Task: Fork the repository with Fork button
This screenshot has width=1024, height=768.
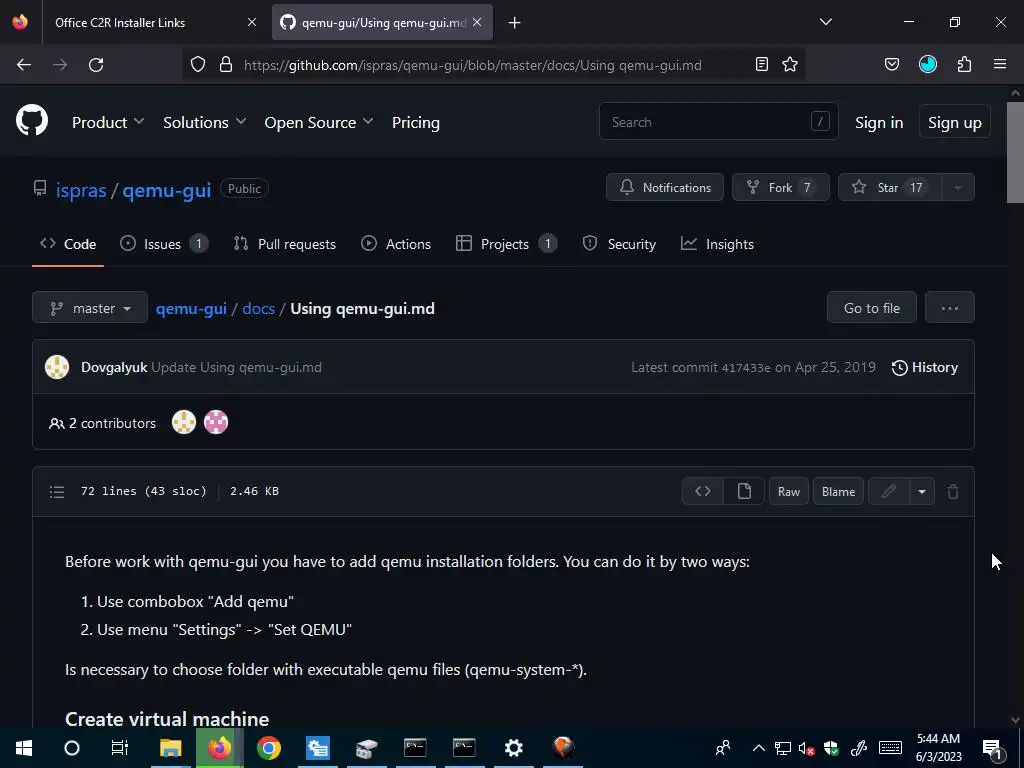Action: point(780,187)
